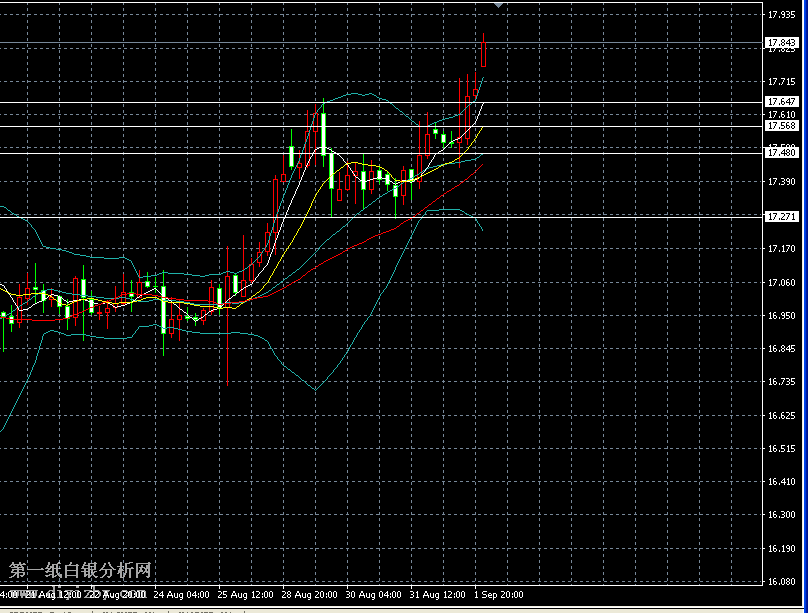This screenshot has height=613, width=808.
Task: Select the 28 Aug 20:00 time label
Action: tap(308, 594)
